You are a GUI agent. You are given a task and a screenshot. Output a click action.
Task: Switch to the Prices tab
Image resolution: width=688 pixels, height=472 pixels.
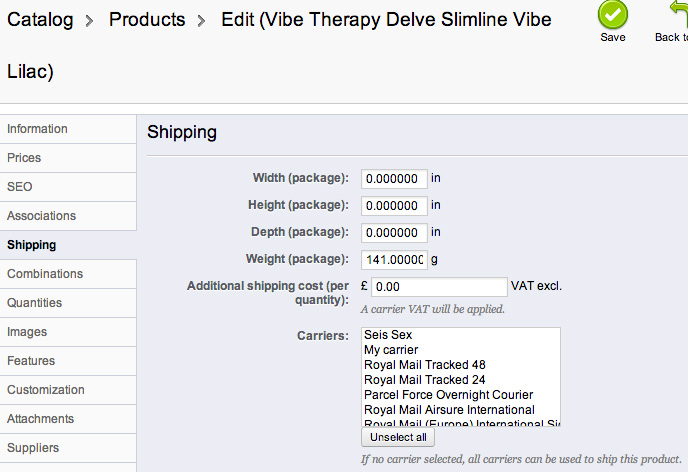coord(24,158)
